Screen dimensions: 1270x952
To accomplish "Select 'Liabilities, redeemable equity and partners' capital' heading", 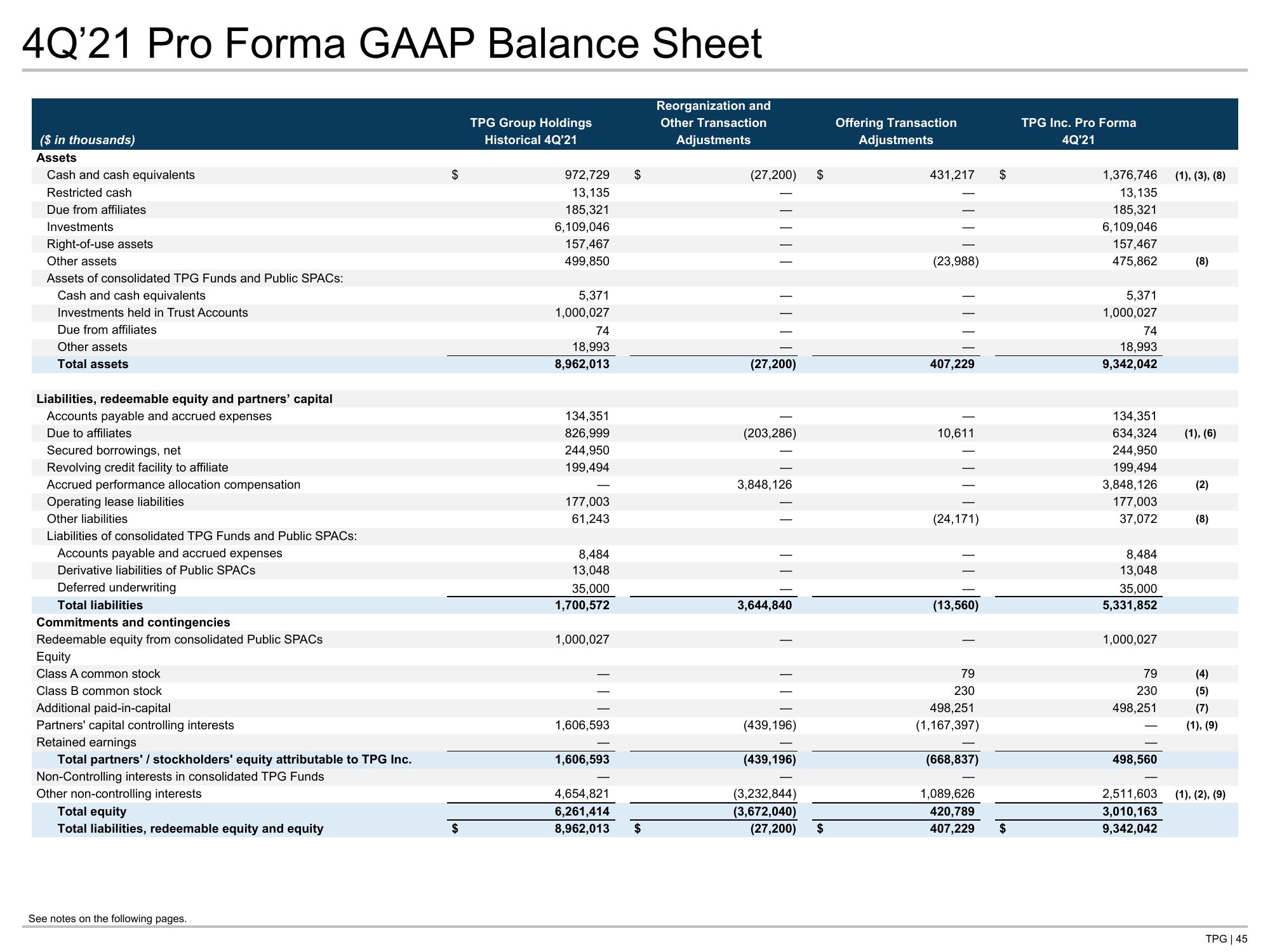I will click(184, 399).
